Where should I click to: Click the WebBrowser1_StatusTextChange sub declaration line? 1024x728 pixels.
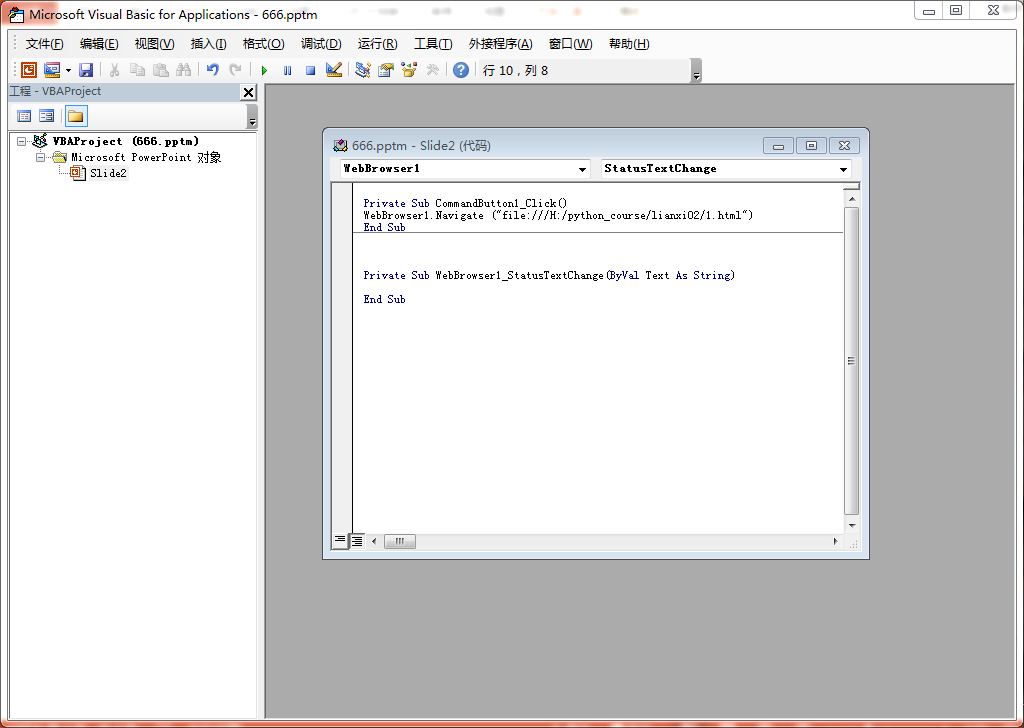click(549, 276)
